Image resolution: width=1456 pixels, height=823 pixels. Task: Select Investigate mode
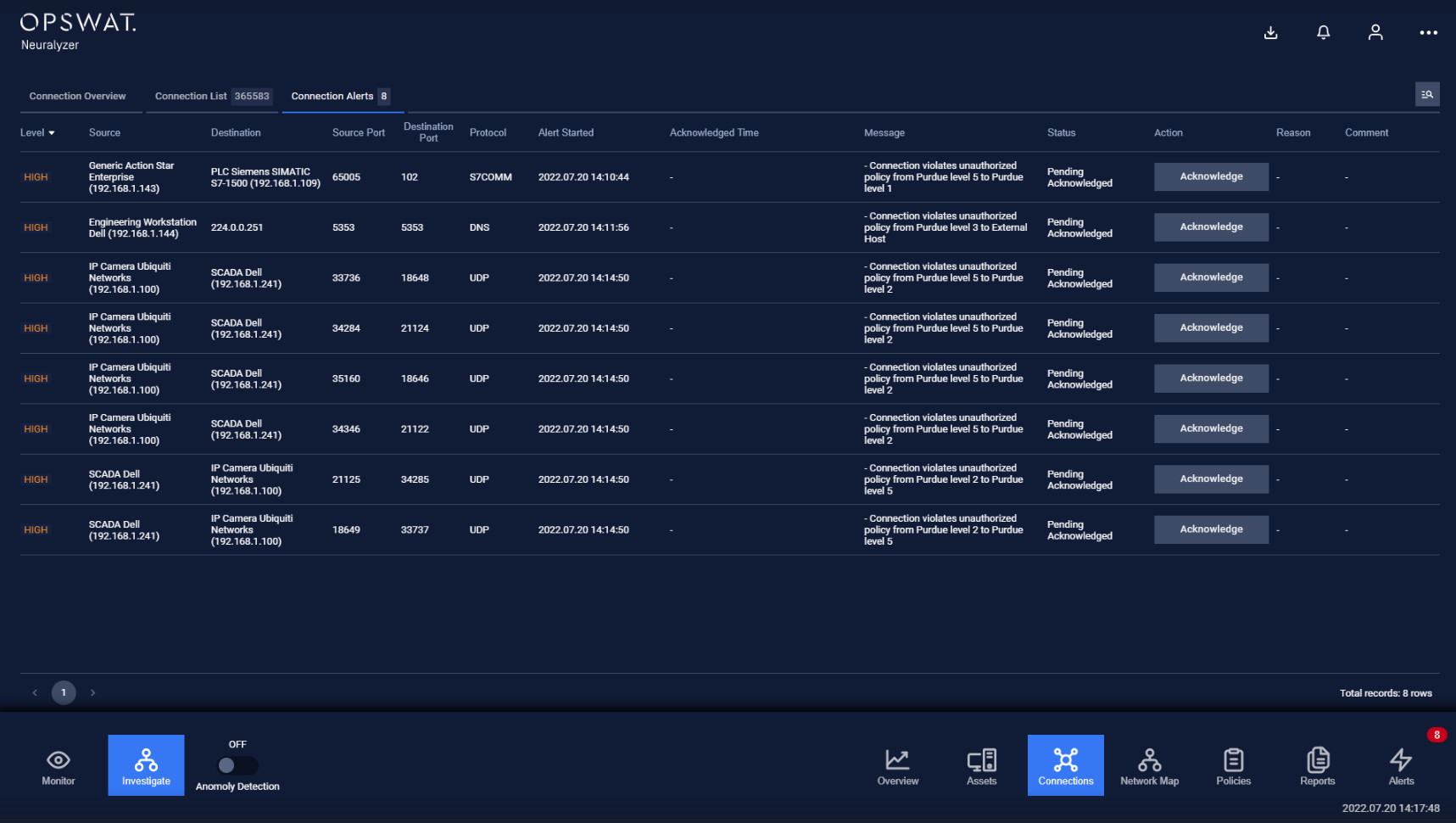(x=146, y=765)
